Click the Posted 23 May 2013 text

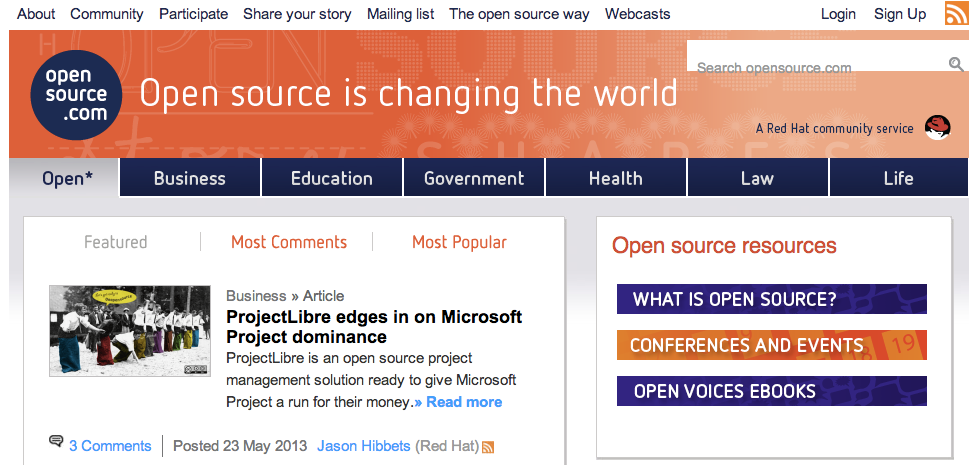[240, 446]
